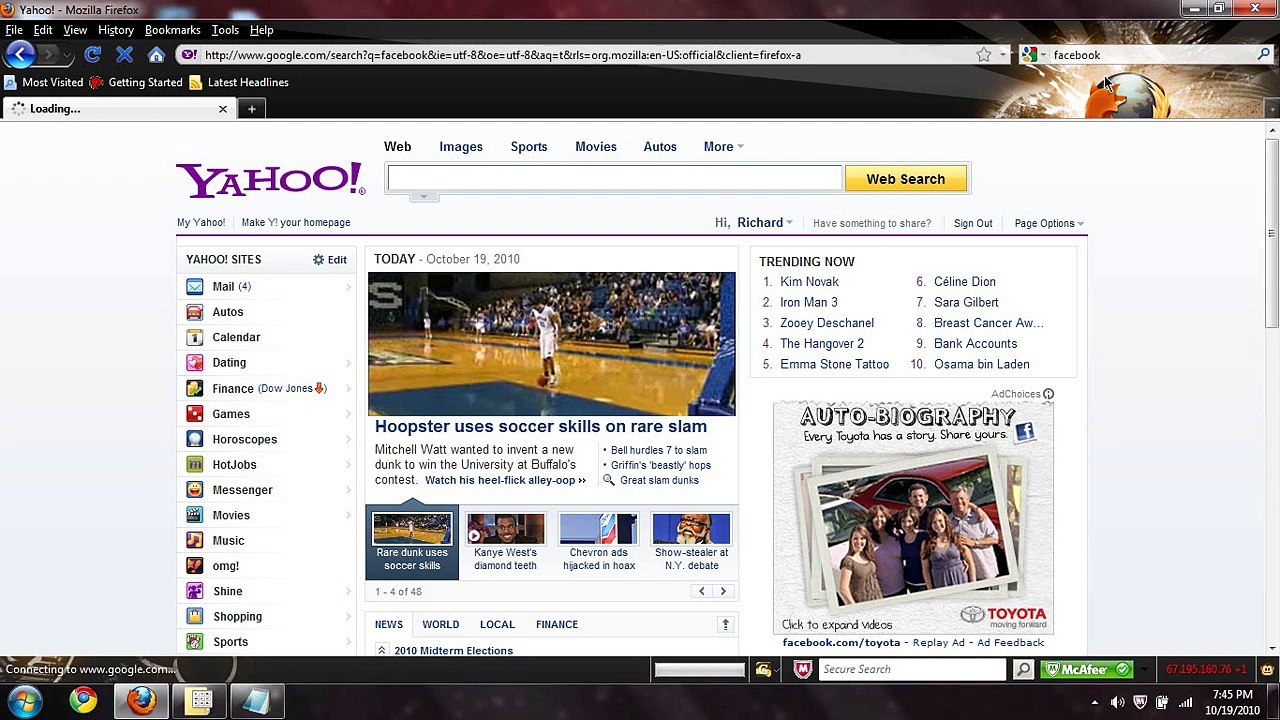Viewport: 1280px width, 720px height.
Task: Go to next stories with right arrow
Action: point(723,592)
